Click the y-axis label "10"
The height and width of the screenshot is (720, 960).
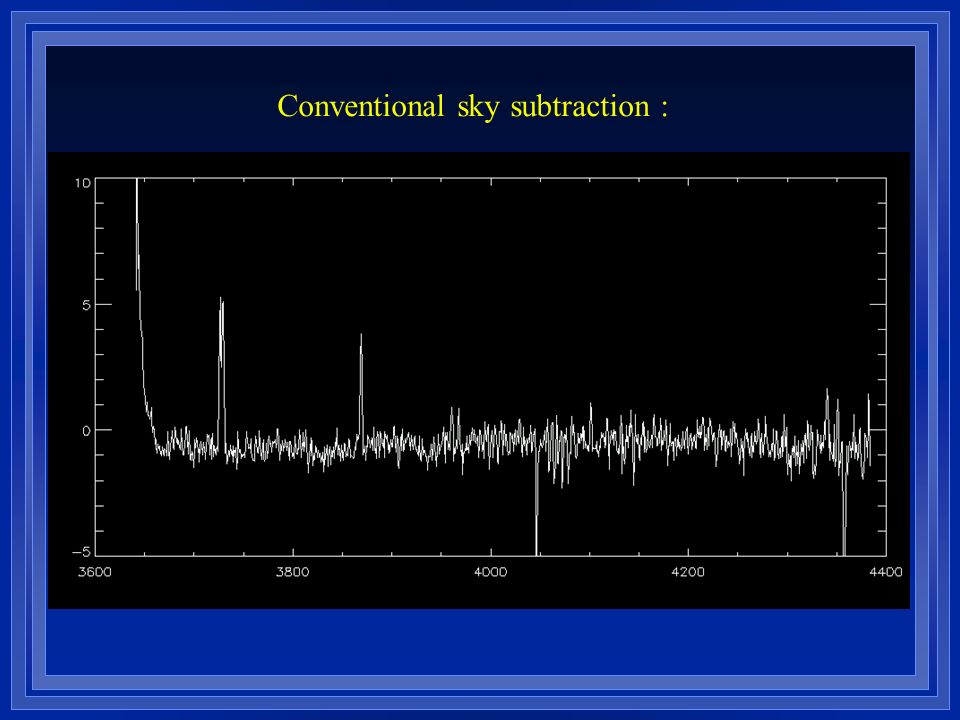[x=82, y=183]
